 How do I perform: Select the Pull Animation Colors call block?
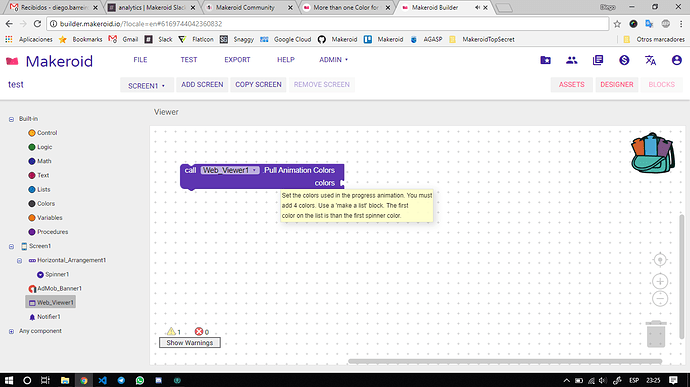[262, 176]
